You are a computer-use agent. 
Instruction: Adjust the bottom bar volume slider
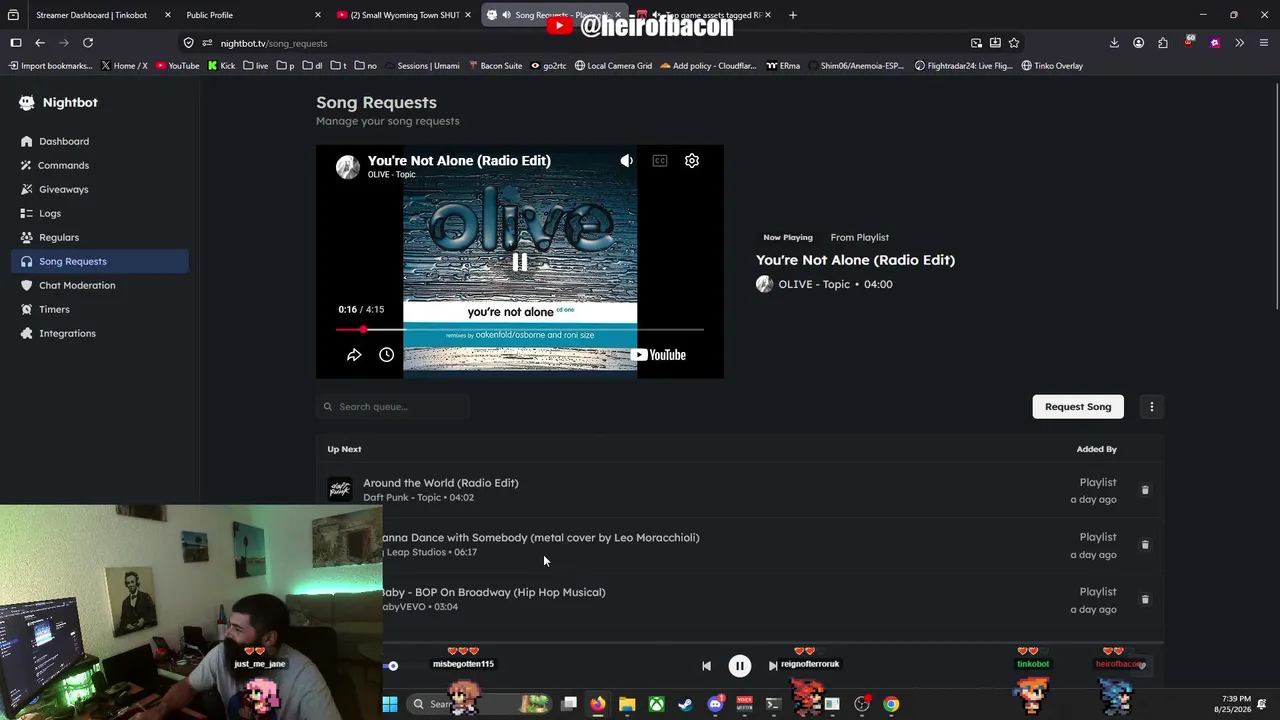pos(392,666)
